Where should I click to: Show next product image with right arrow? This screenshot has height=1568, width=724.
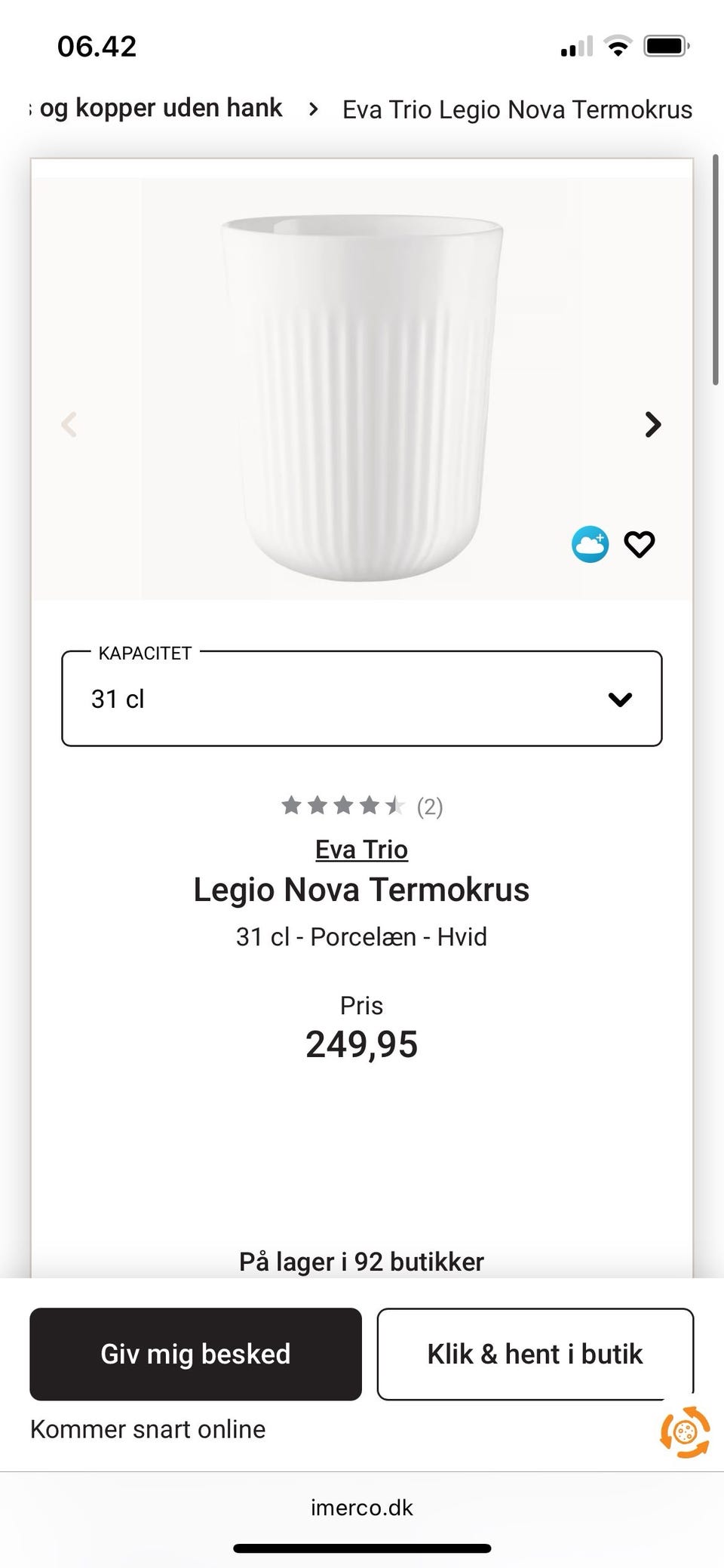coord(653,425)
